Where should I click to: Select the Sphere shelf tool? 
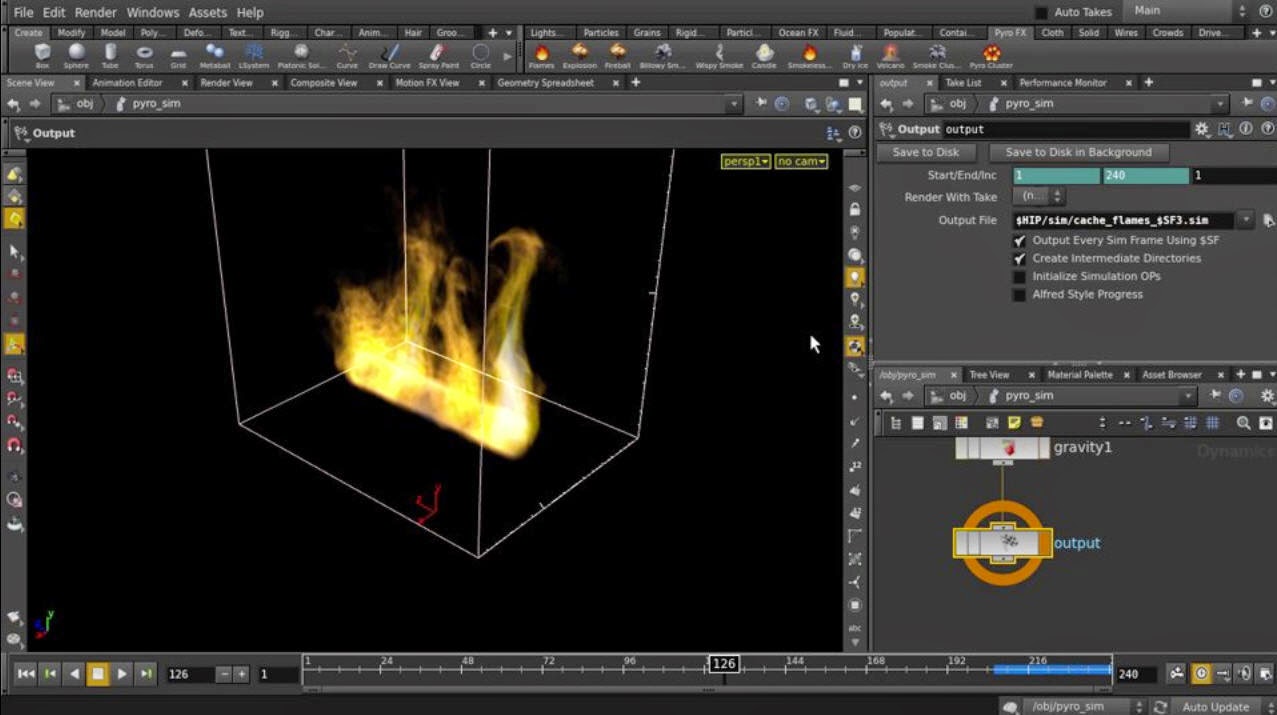coord(76,55)
